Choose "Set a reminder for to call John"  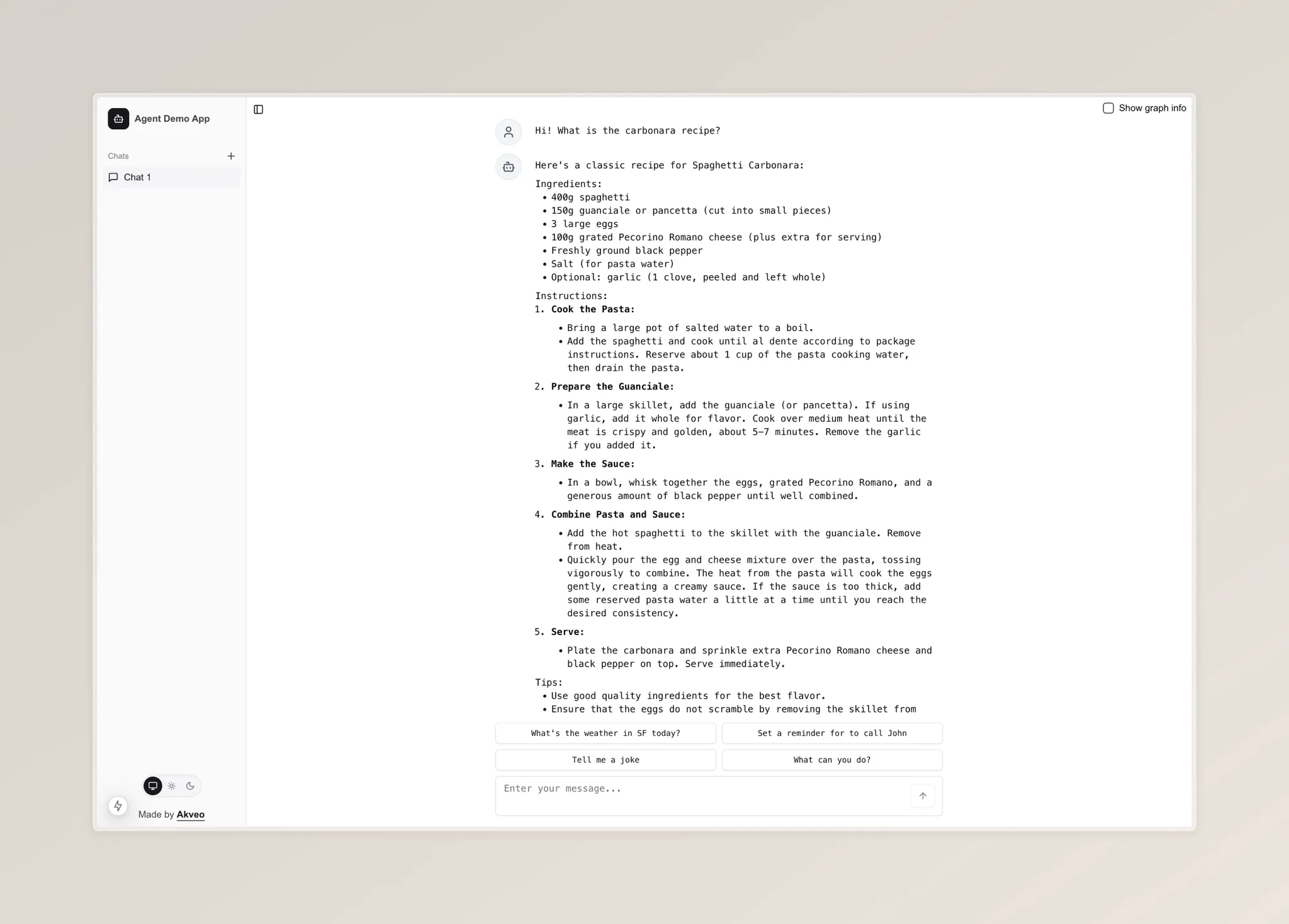pos(832,733)
